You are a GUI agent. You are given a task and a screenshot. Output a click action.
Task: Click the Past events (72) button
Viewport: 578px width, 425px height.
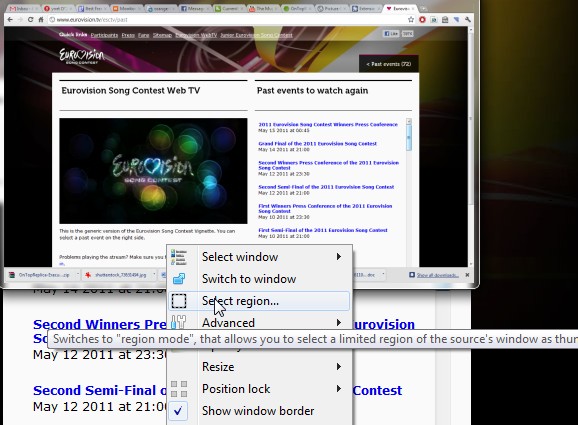pyautogui.click(x=389, y=64)
